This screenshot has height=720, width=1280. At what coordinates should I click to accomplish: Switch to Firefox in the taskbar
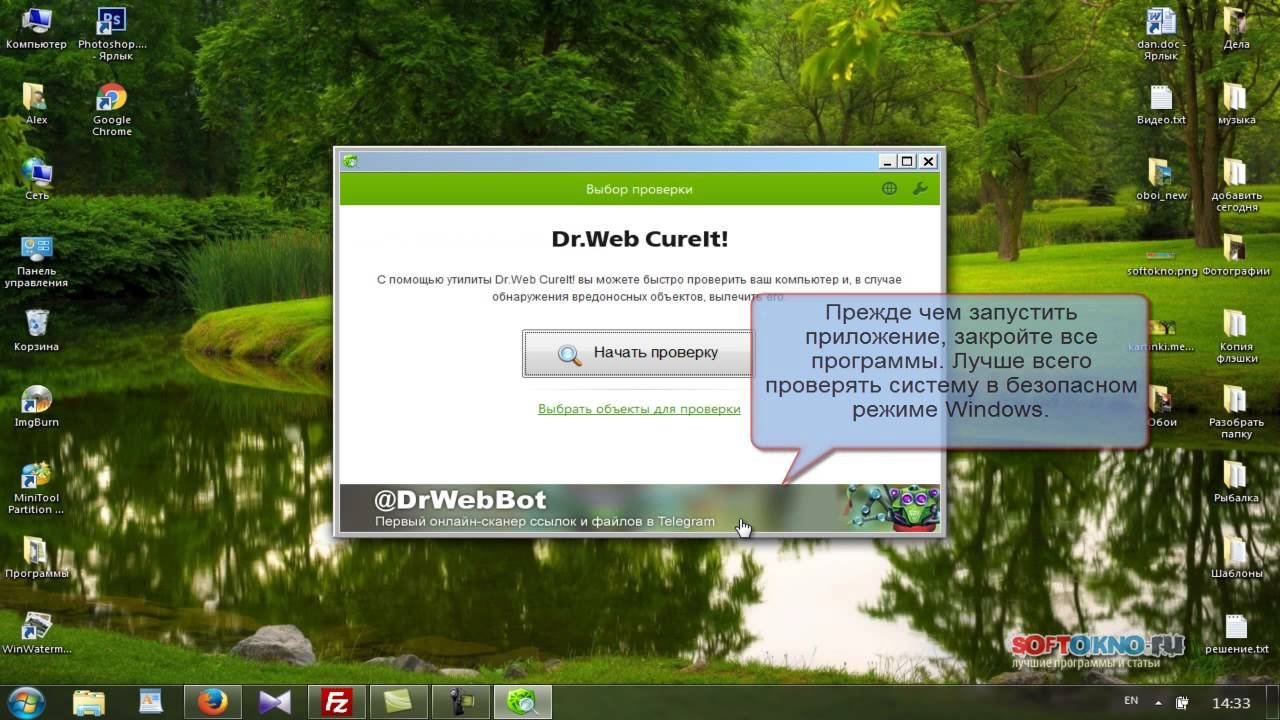pyautogui.click(x=212, y=702)
